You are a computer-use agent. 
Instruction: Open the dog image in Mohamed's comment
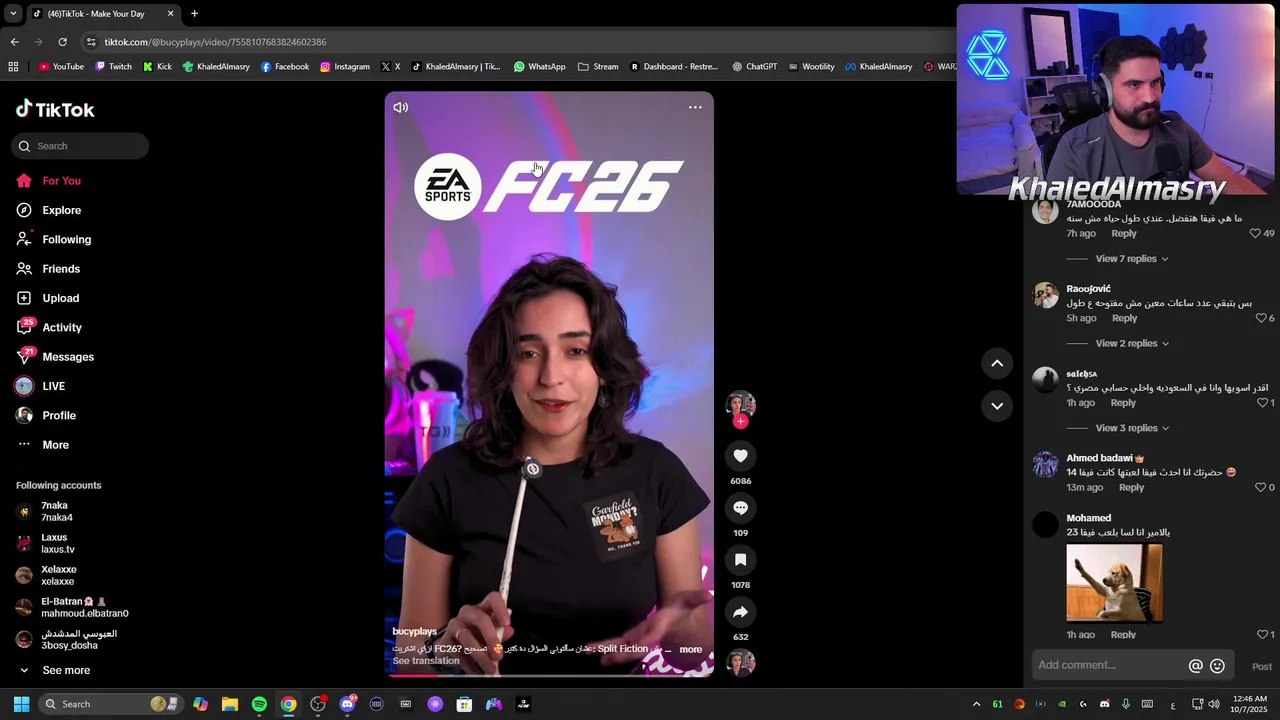pyautogui.click(x=1114, y=583)
